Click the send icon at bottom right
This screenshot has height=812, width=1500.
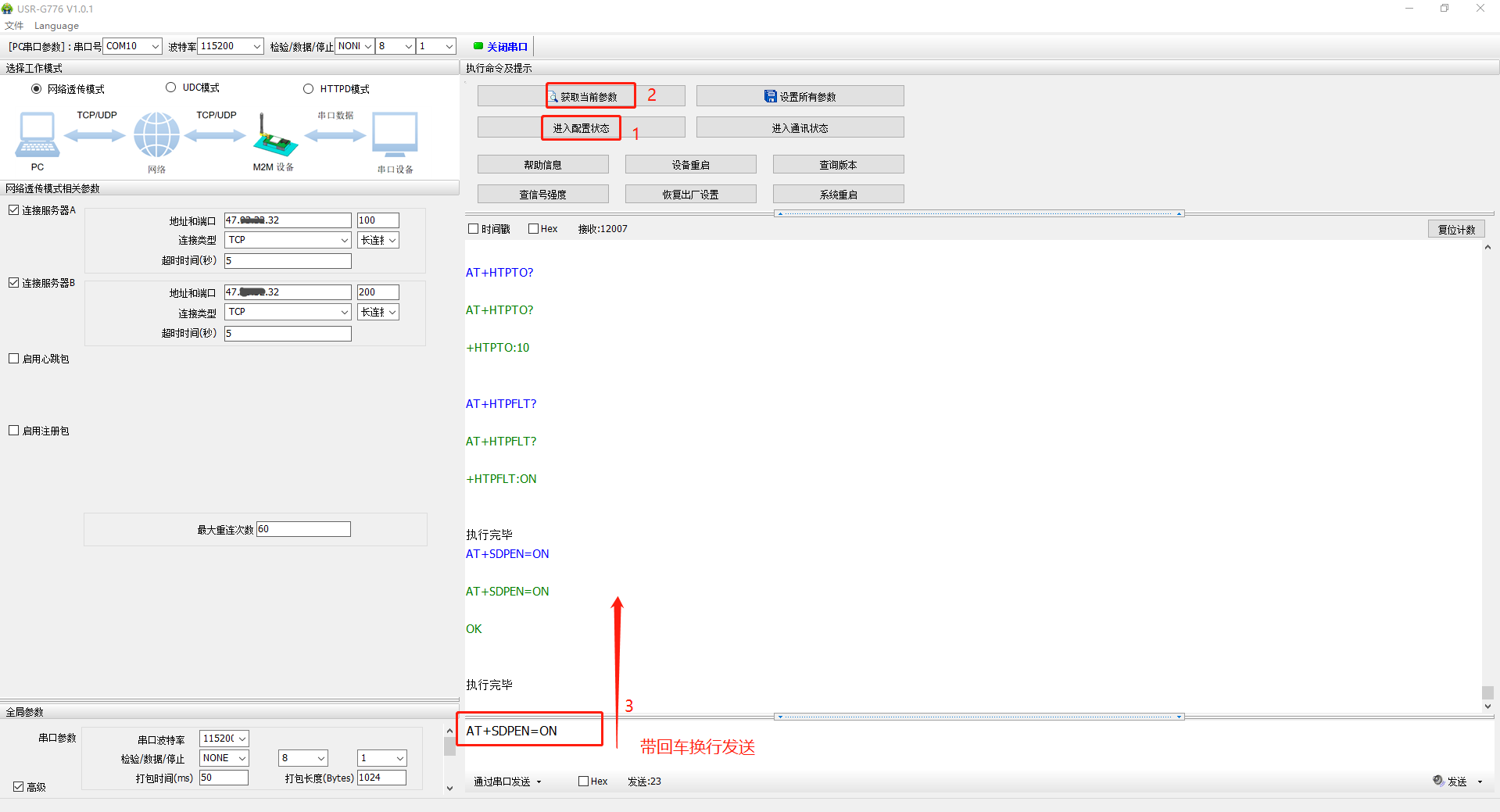coord(1438,781)
